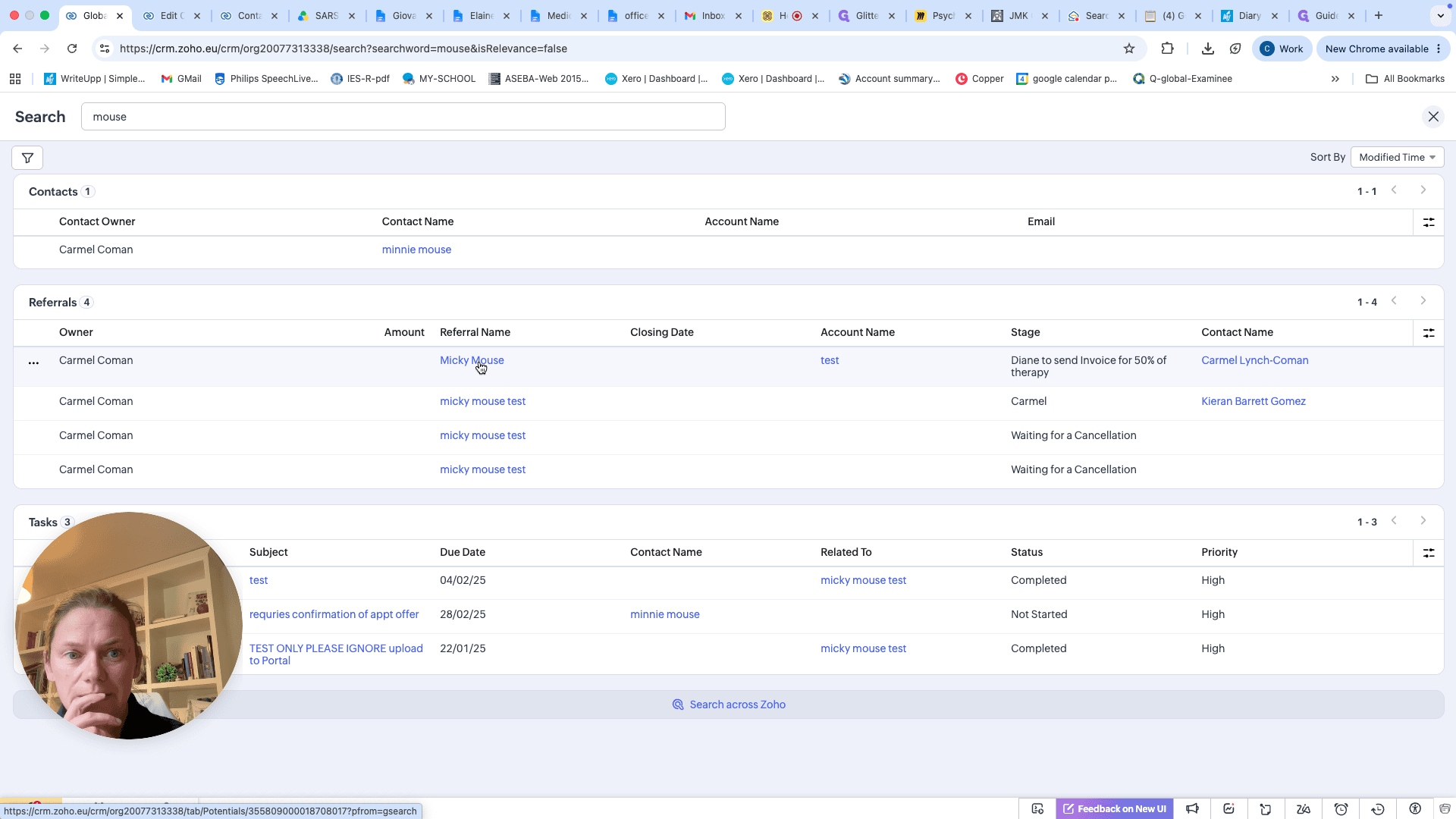Screen dimensions: 1456x819
Task: Go to next page of Tasks results
Action: click(x=1423, y=521)
